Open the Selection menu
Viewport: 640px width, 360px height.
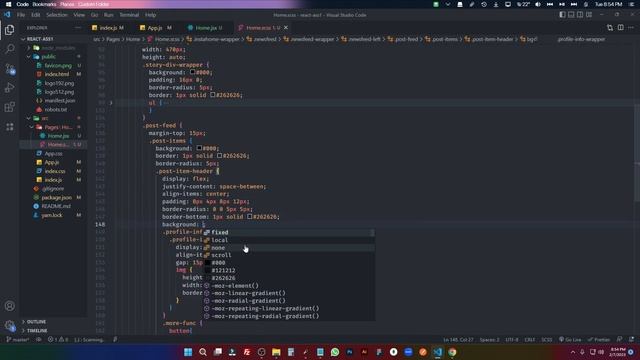57,15
